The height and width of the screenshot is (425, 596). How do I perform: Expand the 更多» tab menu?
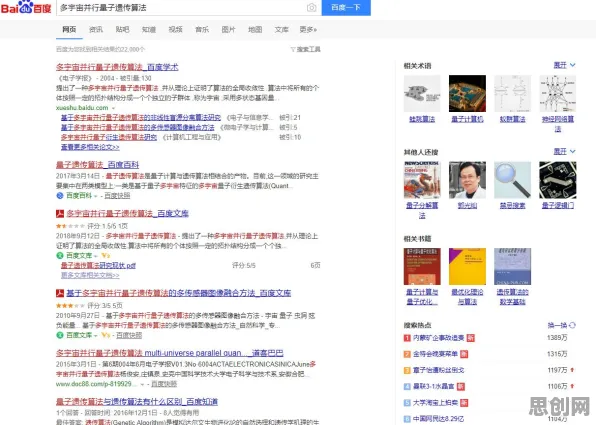(x=308, y=29)
